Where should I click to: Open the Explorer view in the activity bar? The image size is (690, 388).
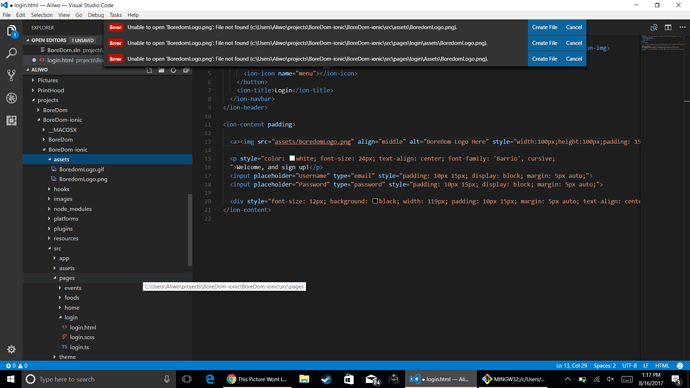[x=11, y=31]
